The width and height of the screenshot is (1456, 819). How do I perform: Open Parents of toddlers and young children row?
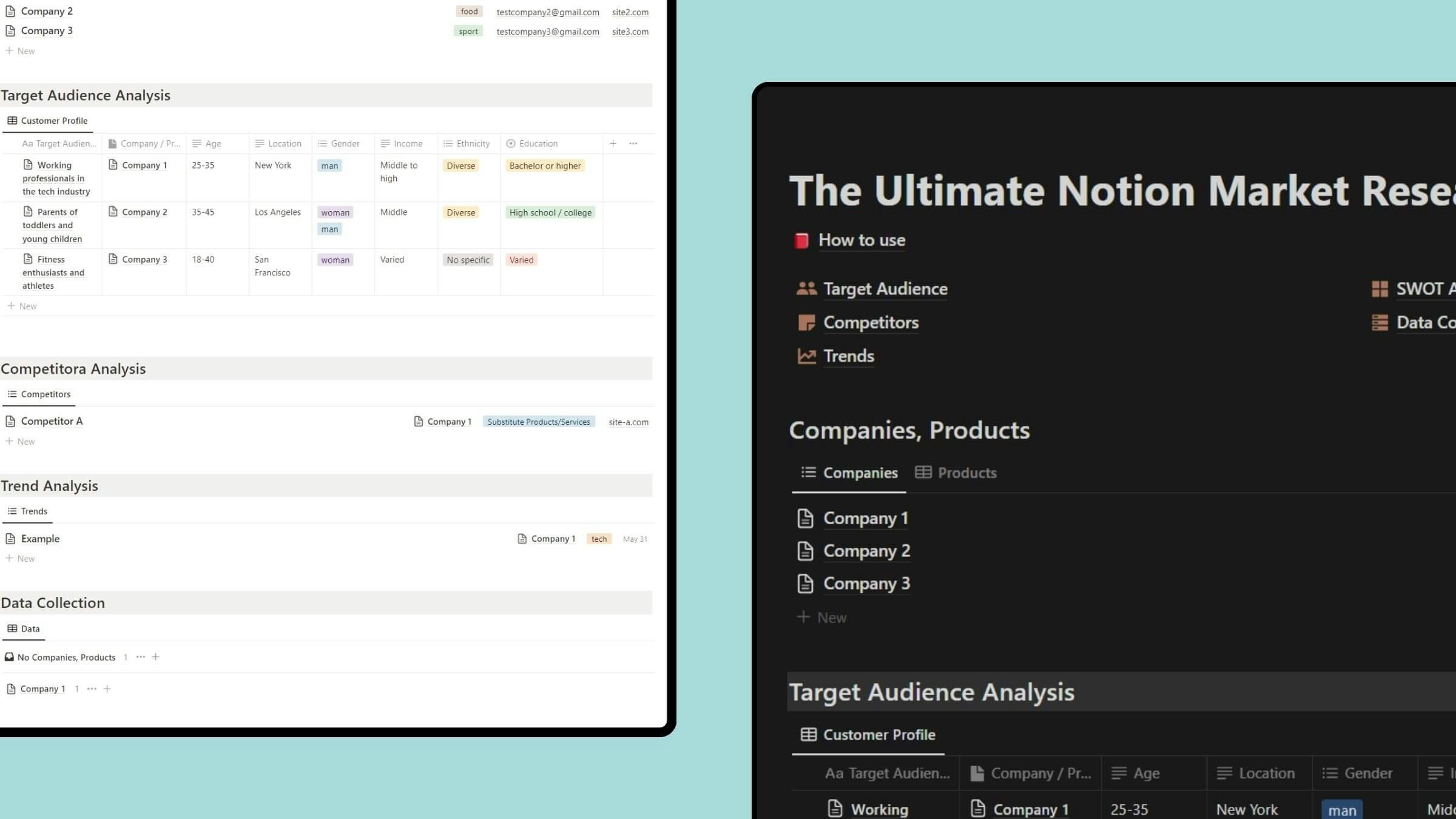[52, 225]
